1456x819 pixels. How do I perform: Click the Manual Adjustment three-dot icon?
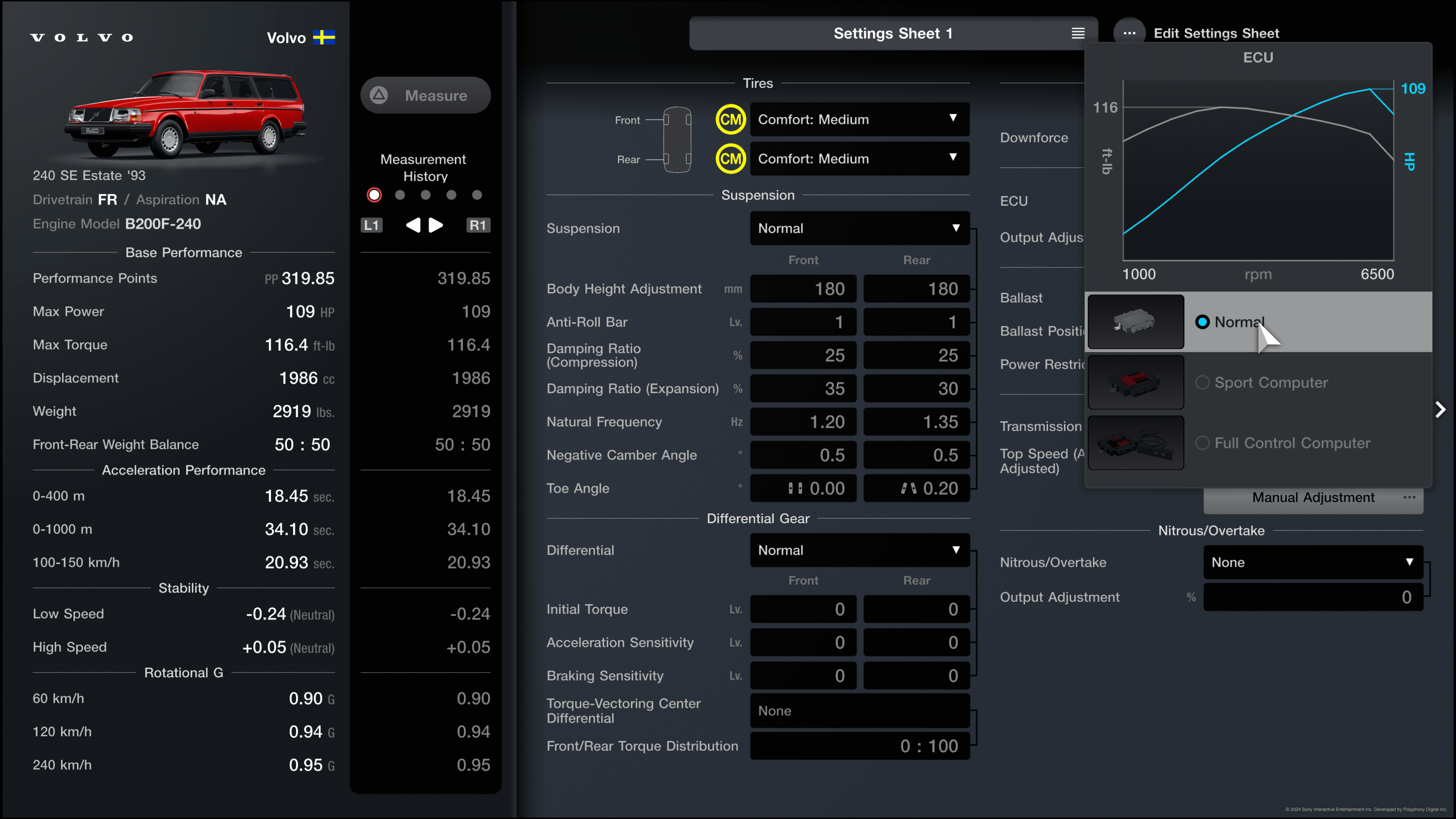tap(1411, 497)
